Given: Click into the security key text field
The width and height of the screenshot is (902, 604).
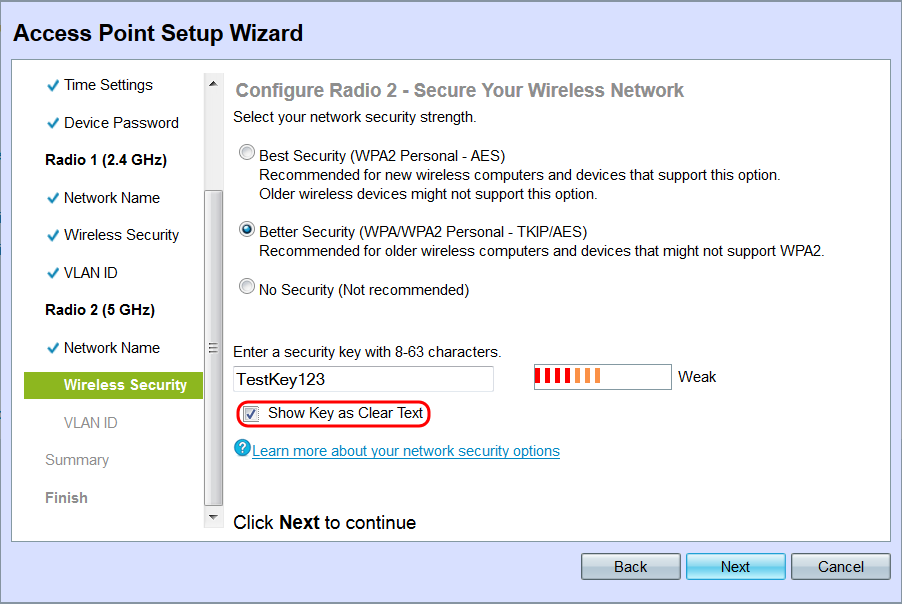Looking at the screenshot, I should coord(363,379).
